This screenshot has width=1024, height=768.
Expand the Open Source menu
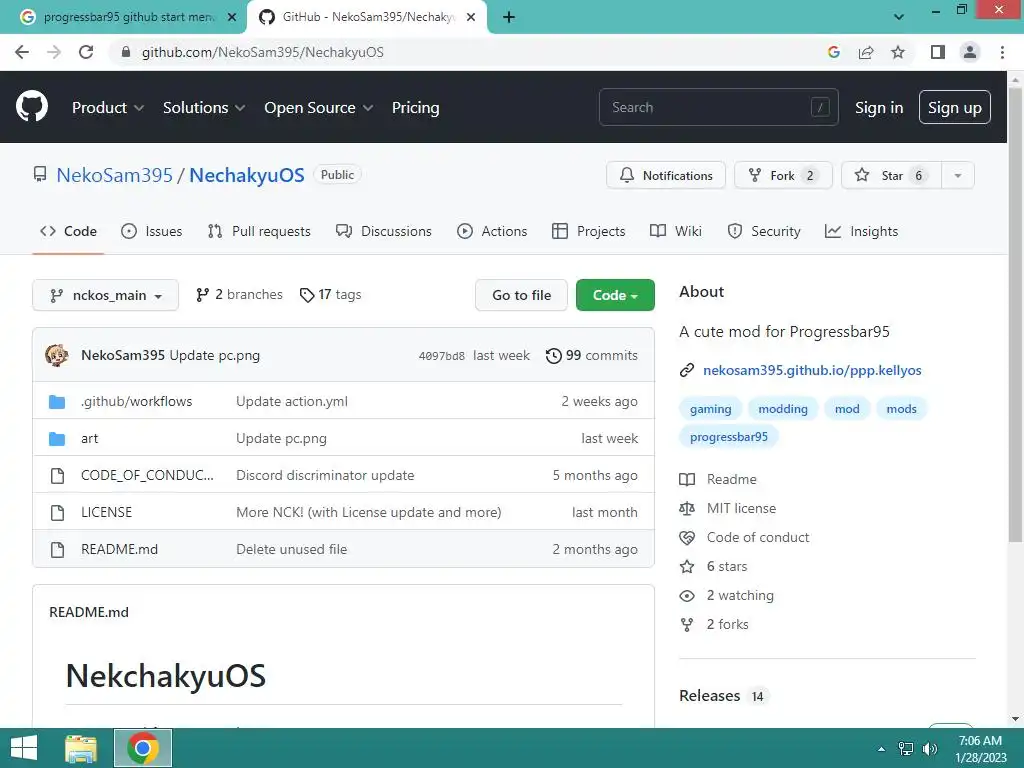319,107
